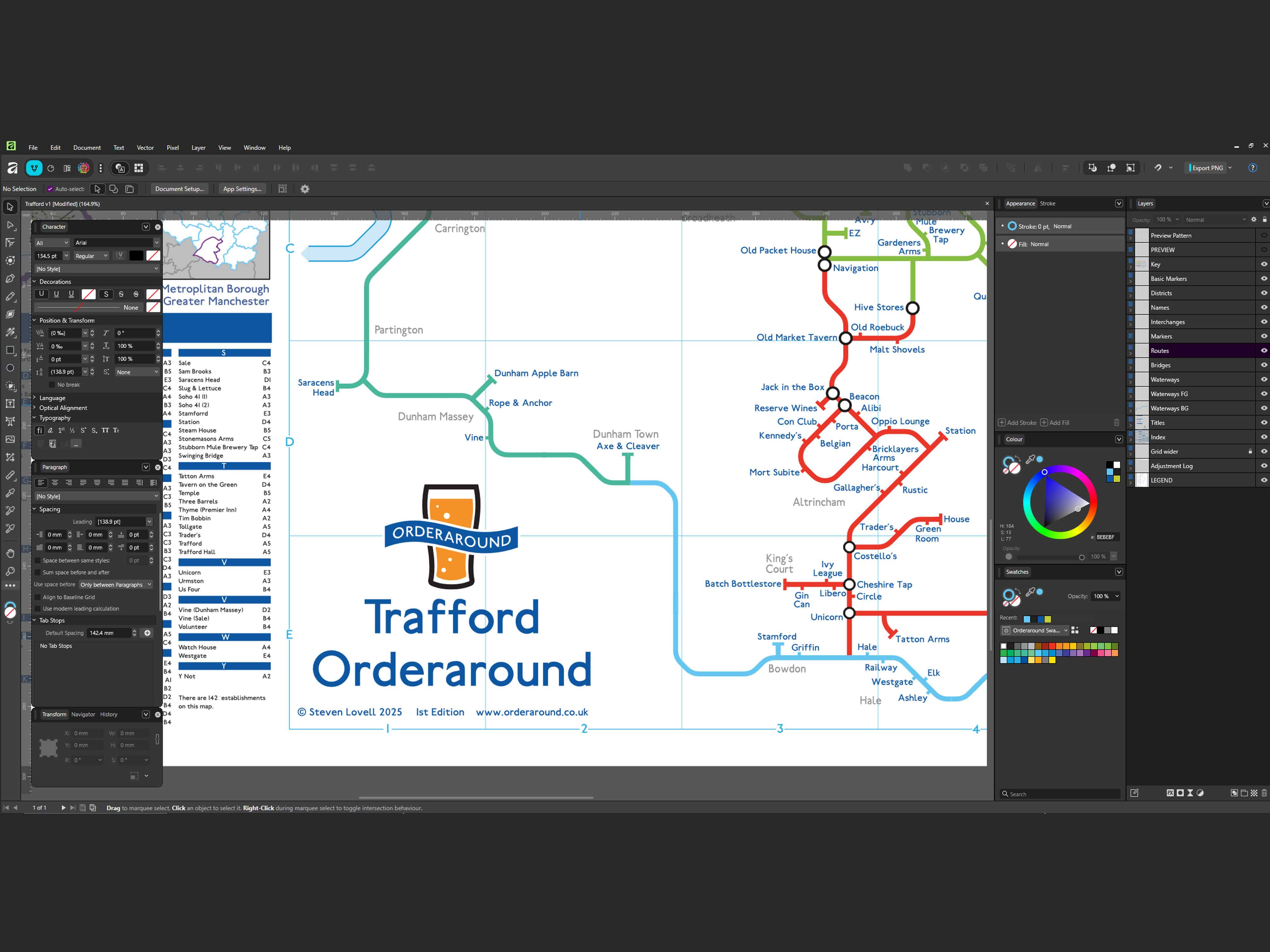Pick the Colour Picker eyedropper tool
The height and width of the screenshot is (952, 1270).
tap(10, 493)
